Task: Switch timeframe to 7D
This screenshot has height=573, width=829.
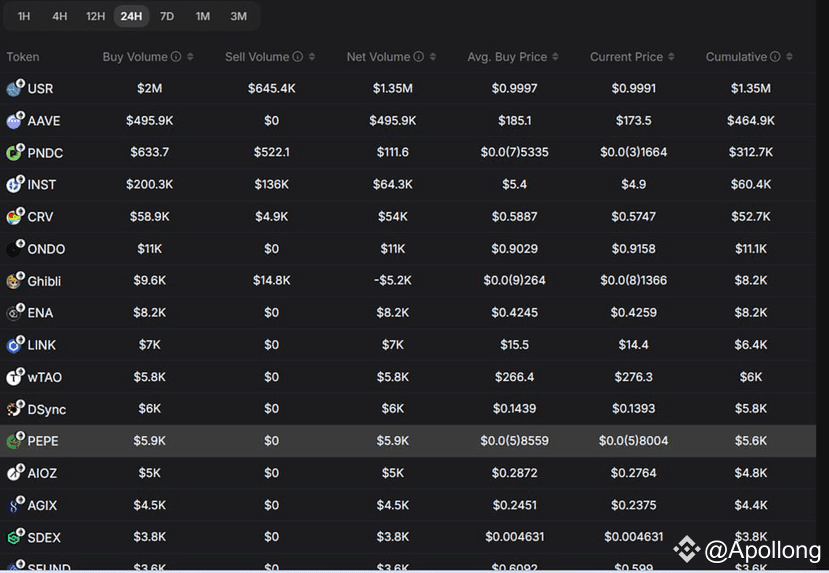Action: point(167,16)
